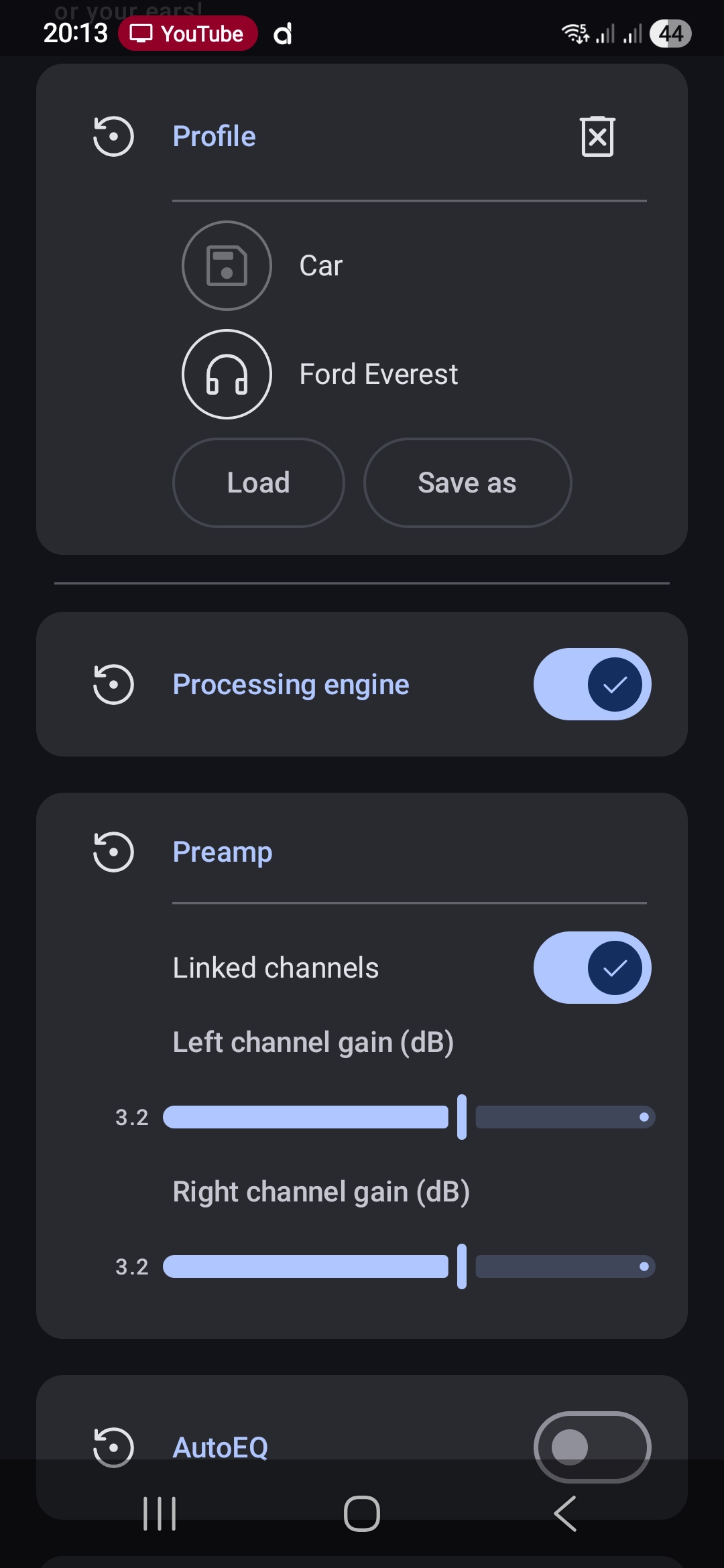The width and height of the screenshot is (724, 1568).
Task: Tap the YouTube casting status chip
Action: pos(188,34)
